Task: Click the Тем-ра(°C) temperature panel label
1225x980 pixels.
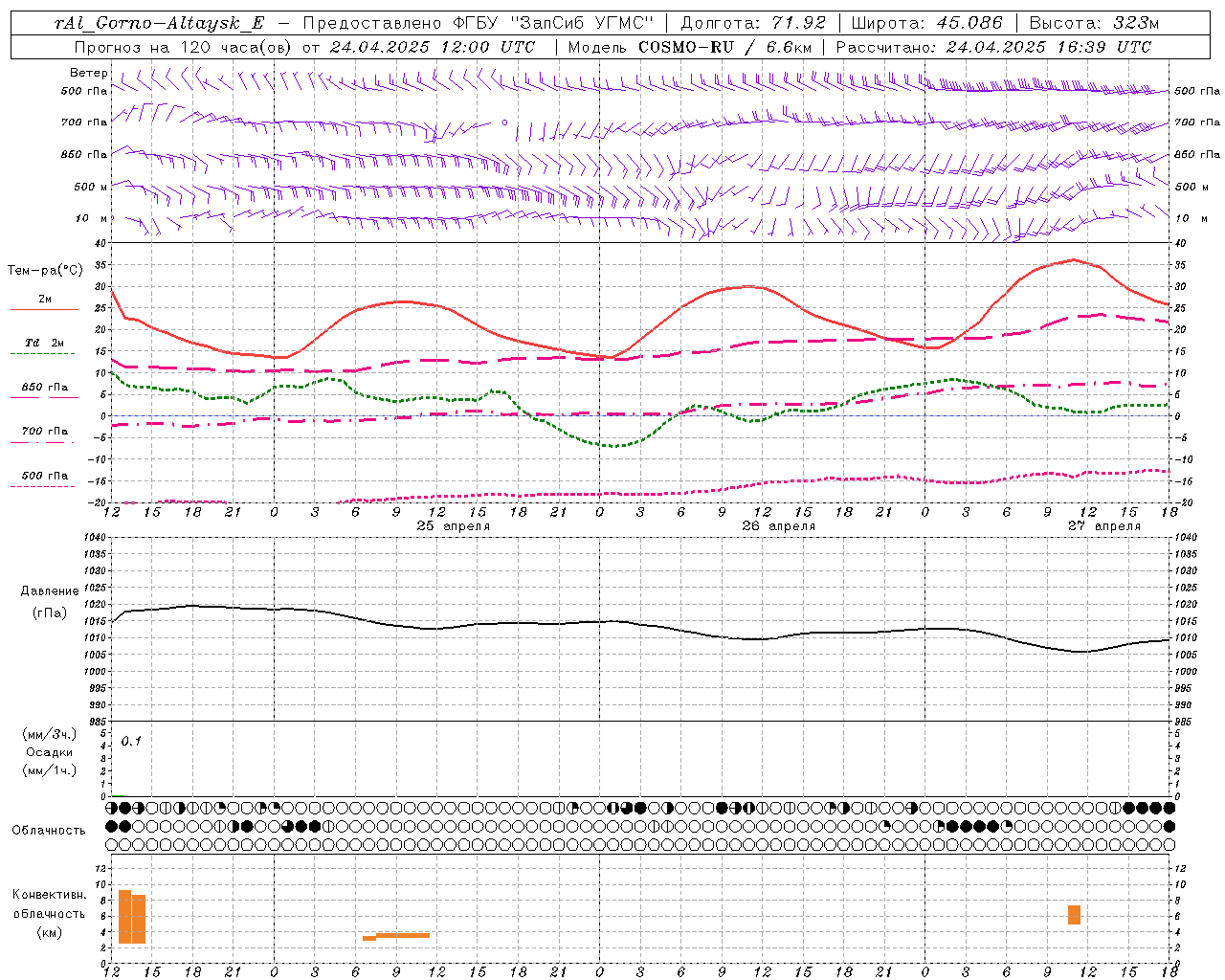Action: tap(45, 271)
